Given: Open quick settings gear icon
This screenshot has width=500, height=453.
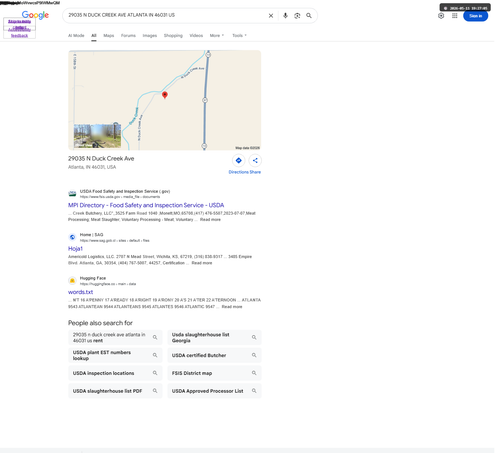Looking at the screenshot, I should pyautogui.click(x=441, y=16).
